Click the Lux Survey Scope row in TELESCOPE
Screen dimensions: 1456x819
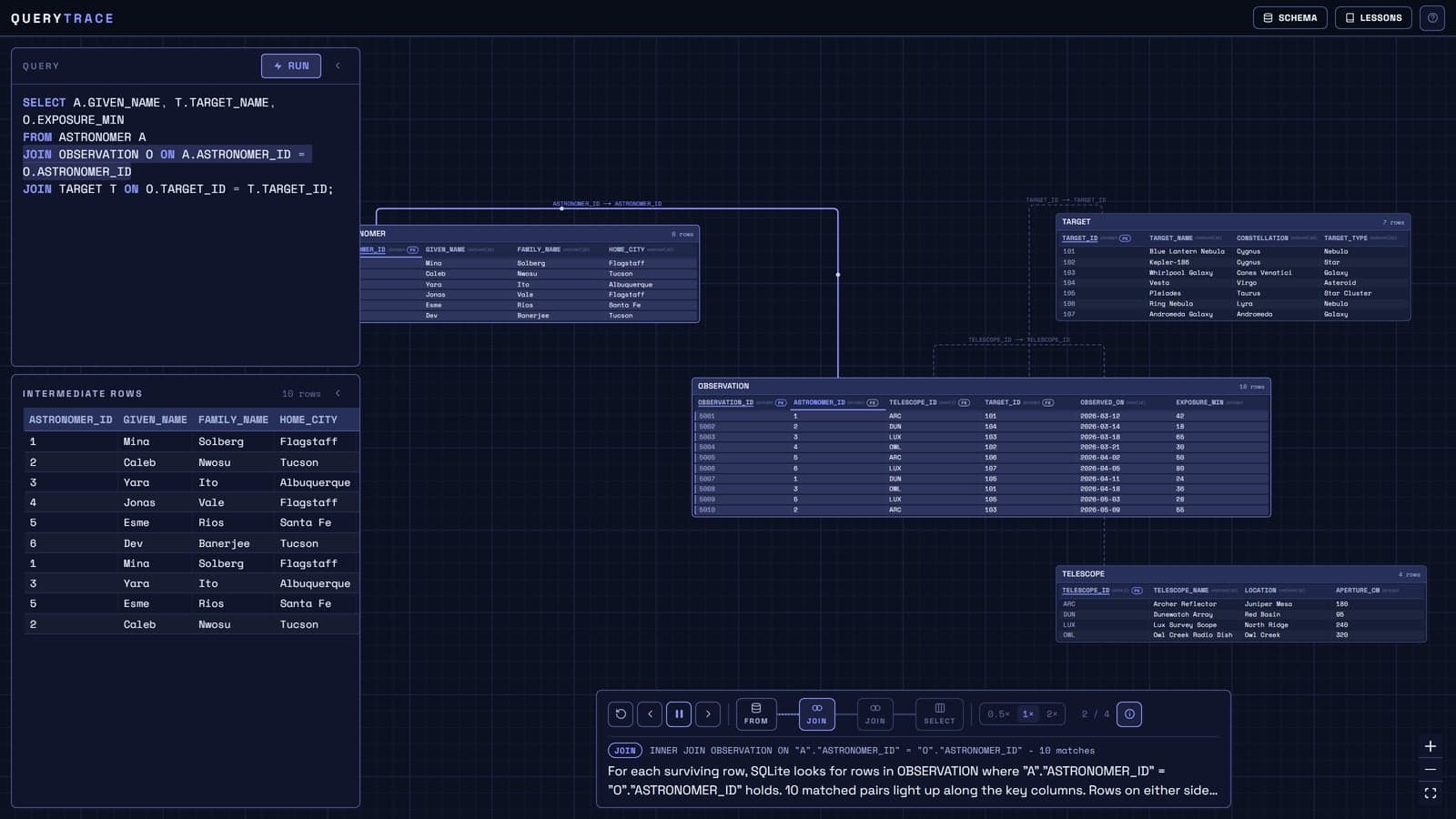click(x=1240, y=625)
